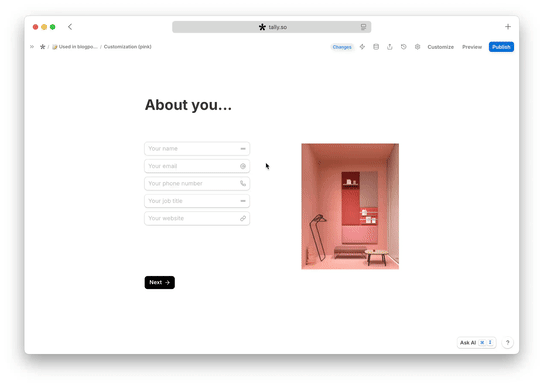Click the 'Your phone number' input field
550x384 pixels.
click(x=197, y=183)
